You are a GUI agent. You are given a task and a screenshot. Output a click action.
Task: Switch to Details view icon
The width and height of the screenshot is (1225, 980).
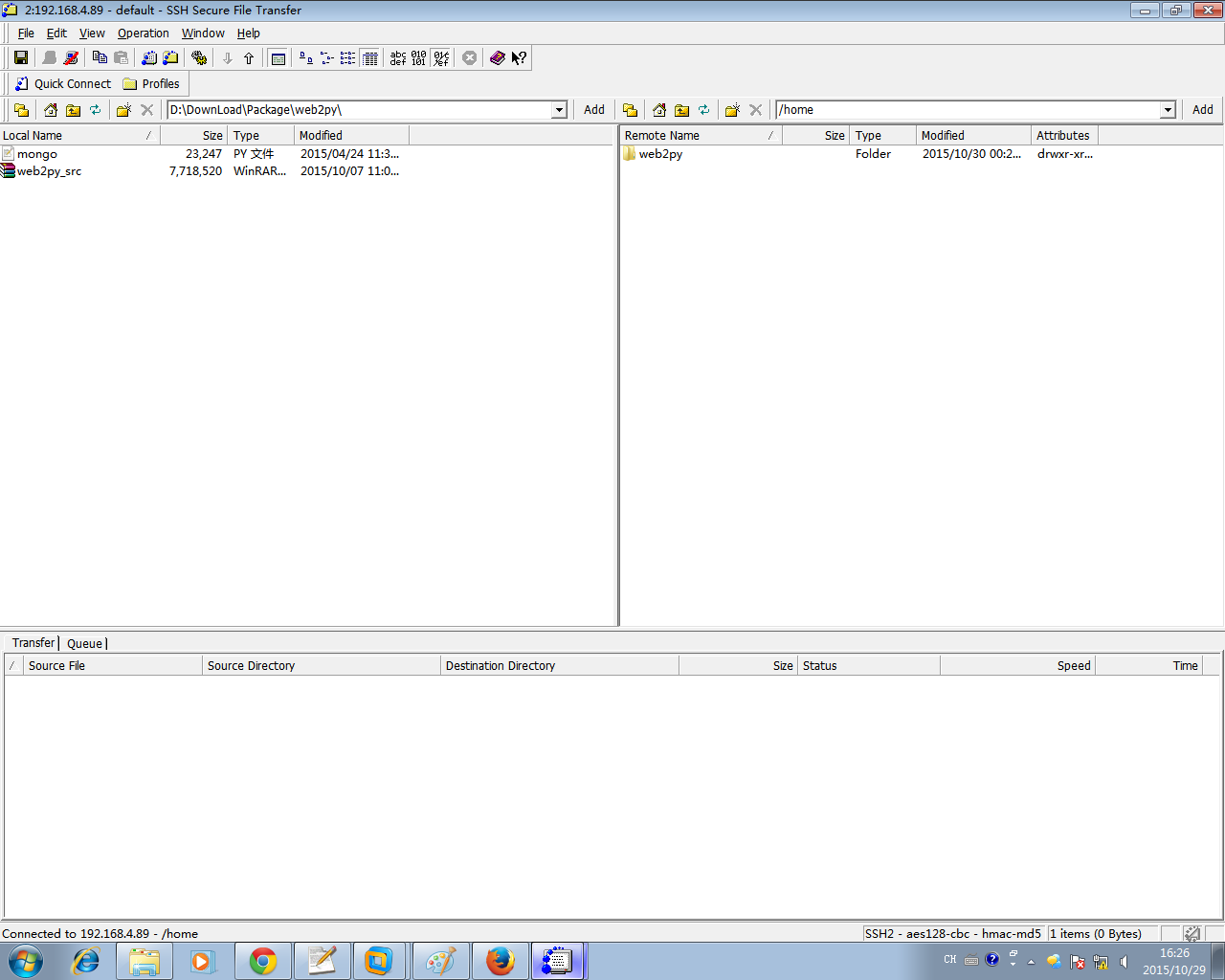coord(370,58)
